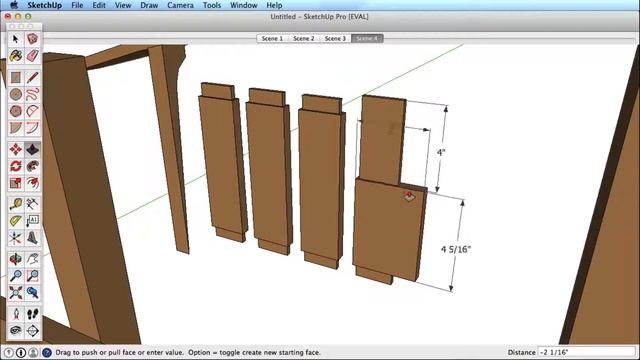Open the View menu
This screenshot has height=360, width=640.
pyautogui.click(x=122, y=5)
